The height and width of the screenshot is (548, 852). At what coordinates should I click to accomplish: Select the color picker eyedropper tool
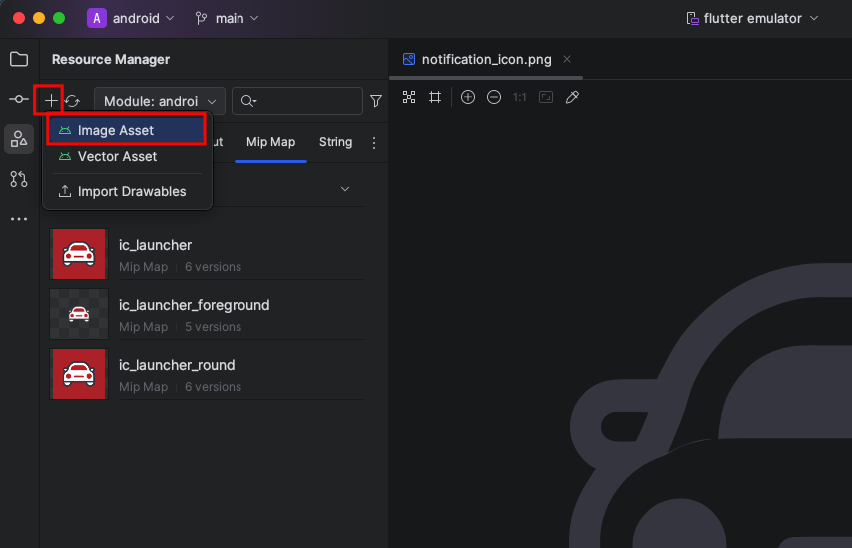point(572,97)
